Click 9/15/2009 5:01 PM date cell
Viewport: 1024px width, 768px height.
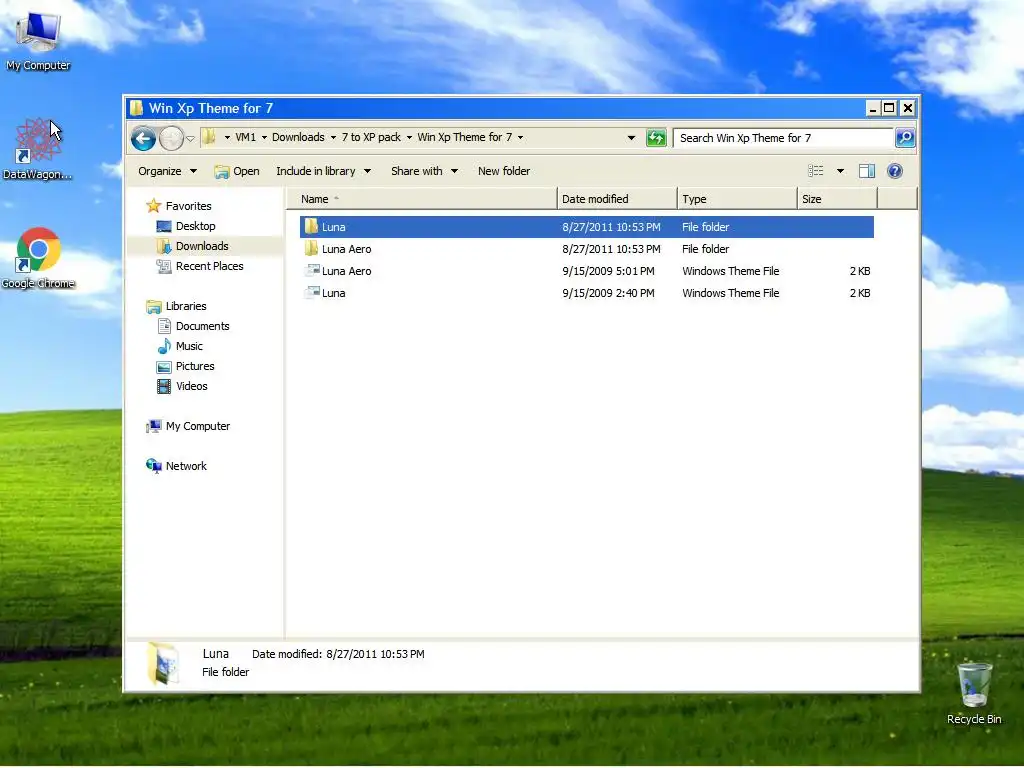point(608,271)
